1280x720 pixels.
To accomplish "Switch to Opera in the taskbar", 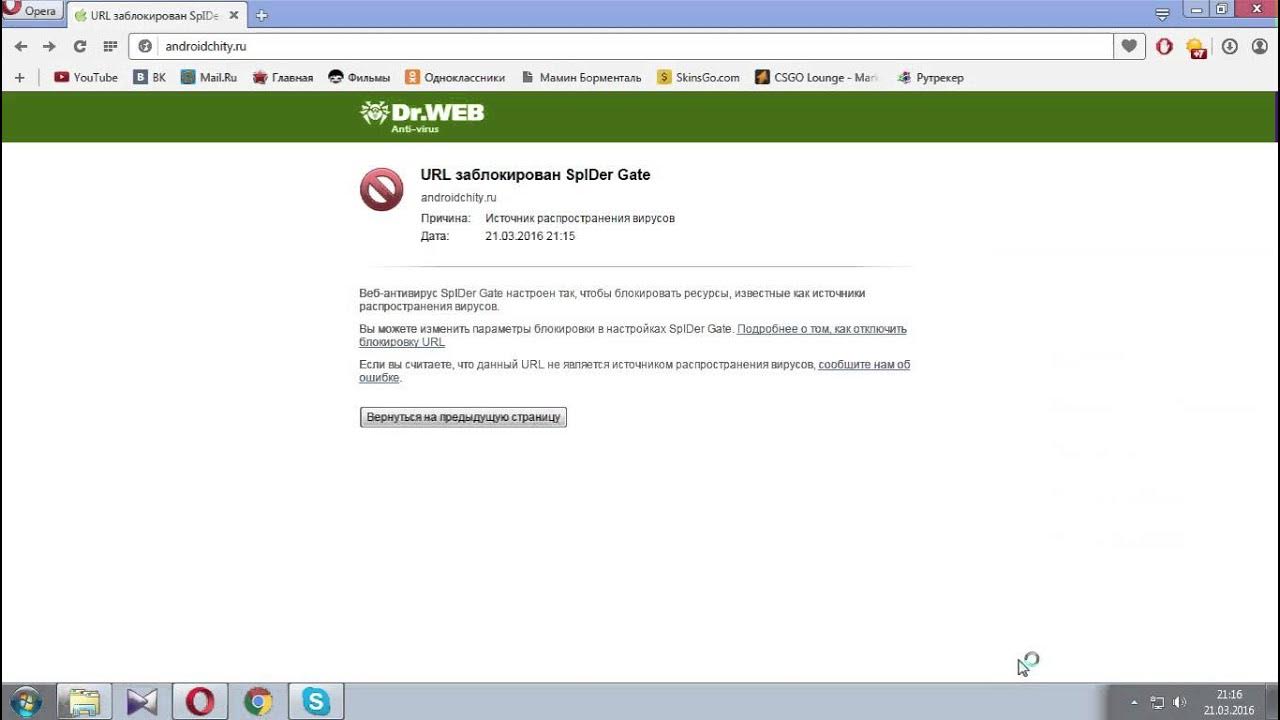I will (200, 702).
